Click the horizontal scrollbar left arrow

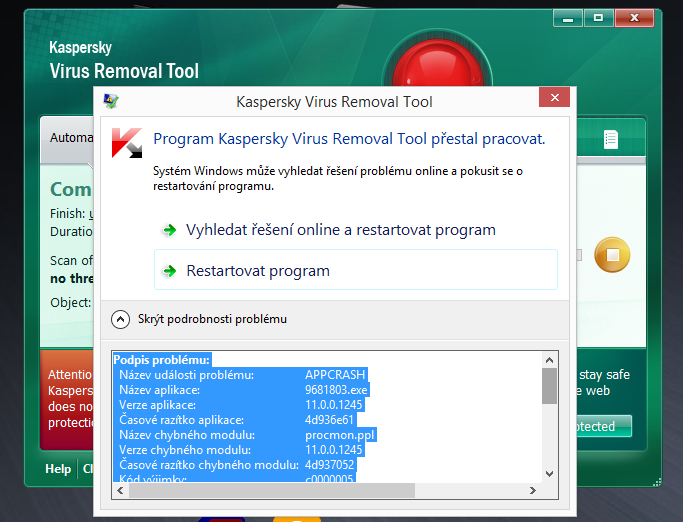click(121, 491)
